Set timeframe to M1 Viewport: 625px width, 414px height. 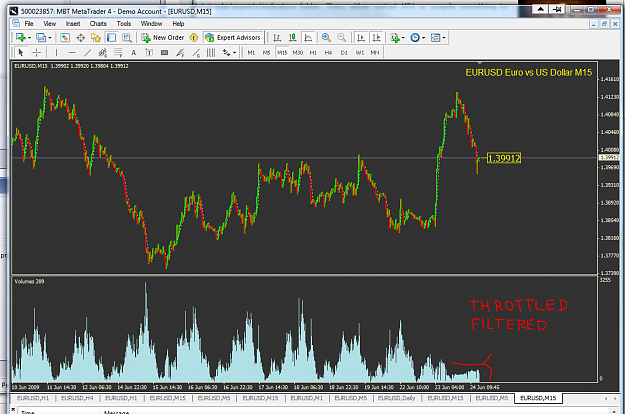click(251, 52)
